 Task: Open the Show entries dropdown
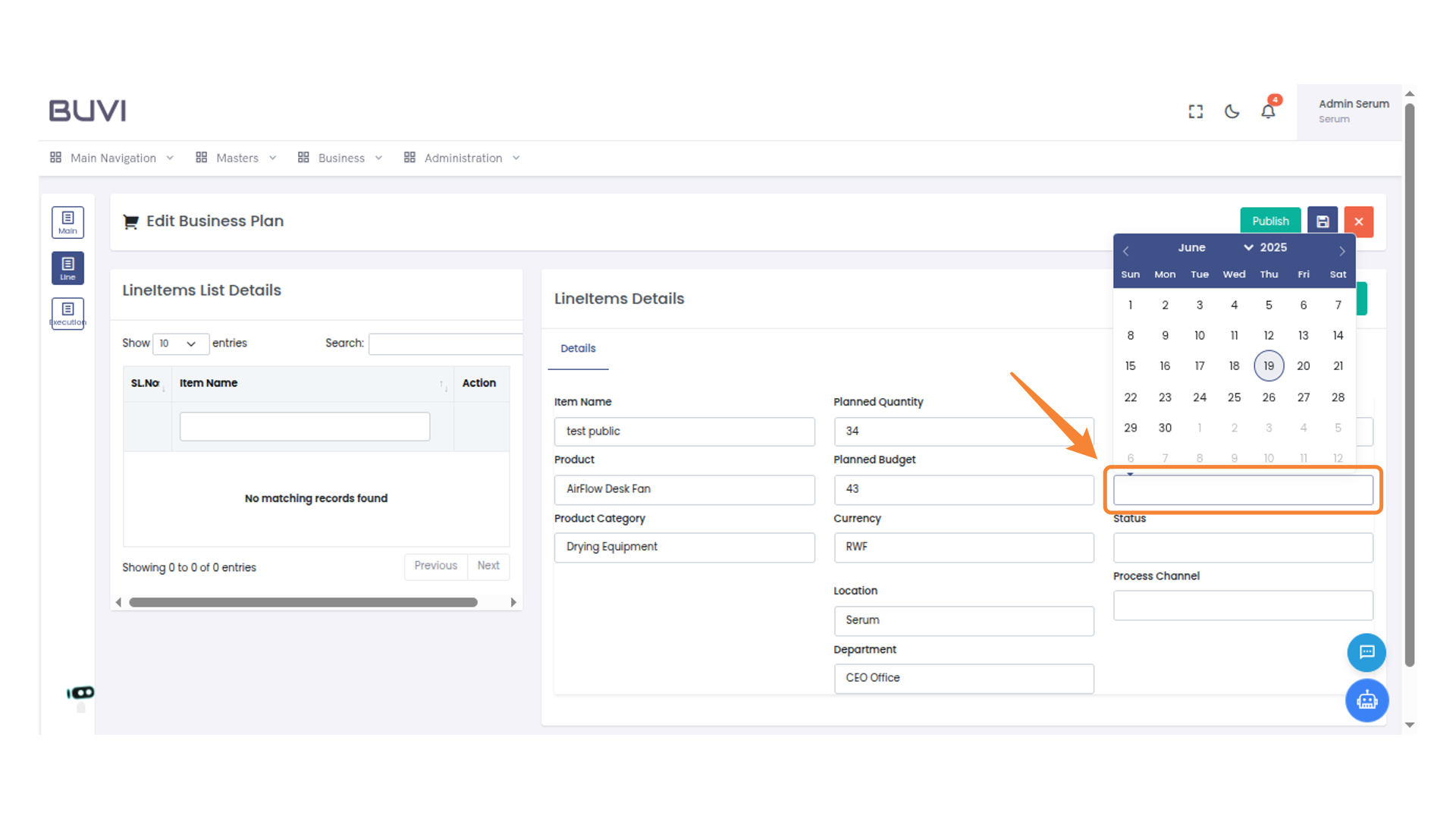click(x=180, y=344)
